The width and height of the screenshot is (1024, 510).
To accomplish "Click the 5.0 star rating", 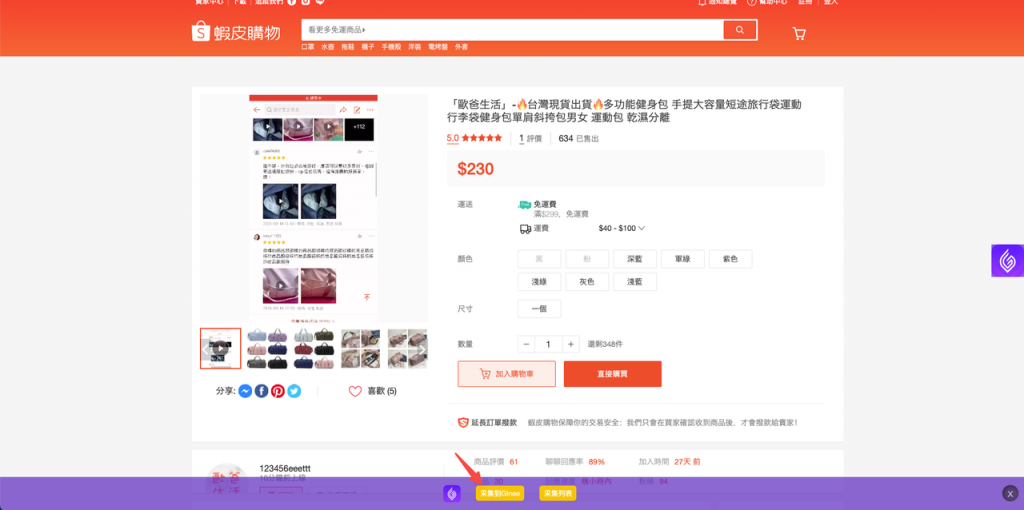I will [474, 138].
